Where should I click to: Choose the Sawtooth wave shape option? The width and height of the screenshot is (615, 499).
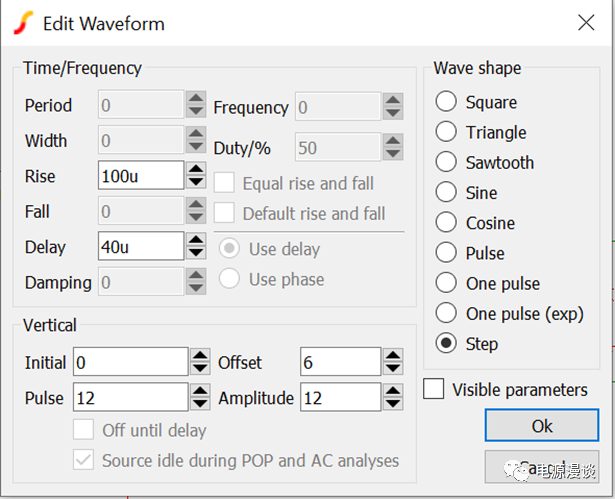click(x=447, y=162)
